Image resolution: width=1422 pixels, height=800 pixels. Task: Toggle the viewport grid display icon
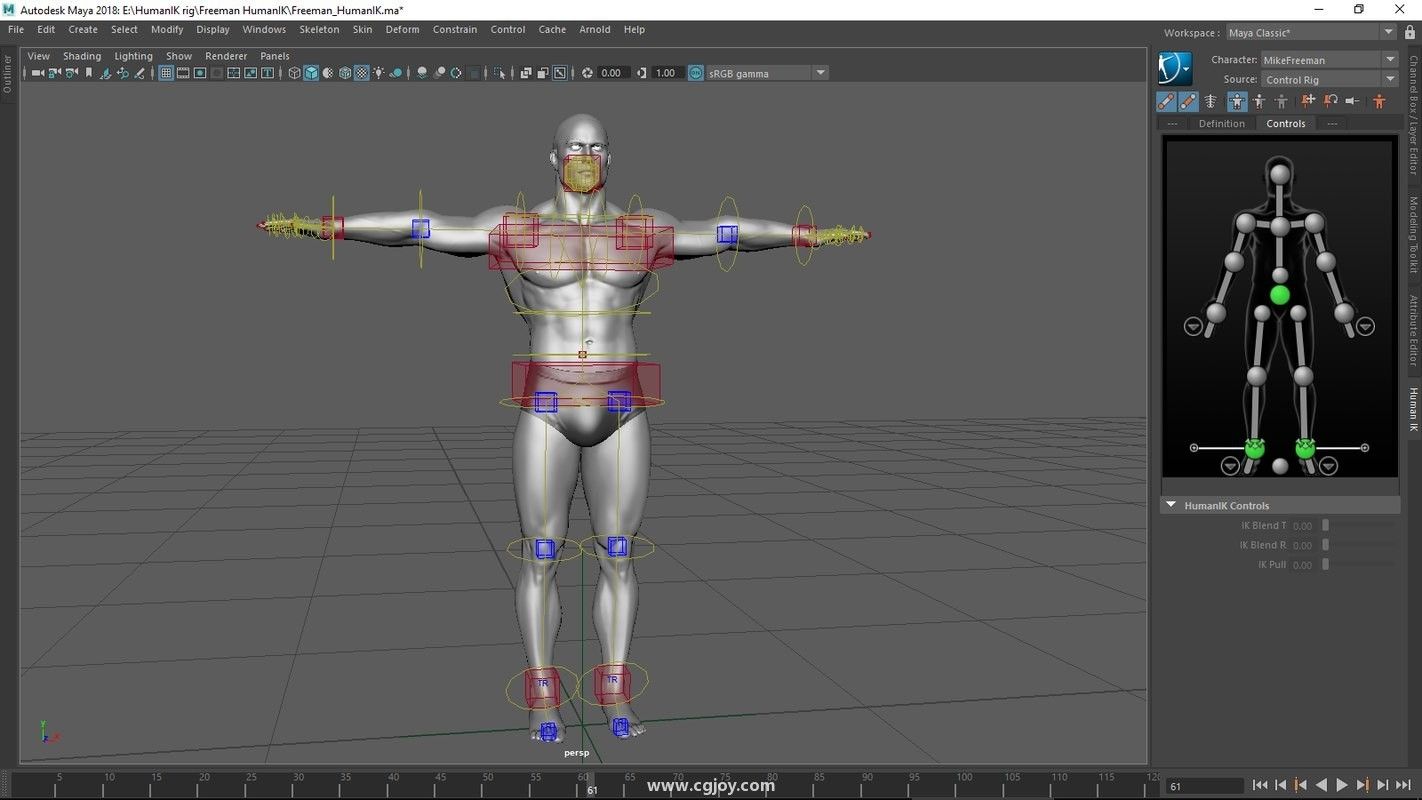tap(167, 73)
